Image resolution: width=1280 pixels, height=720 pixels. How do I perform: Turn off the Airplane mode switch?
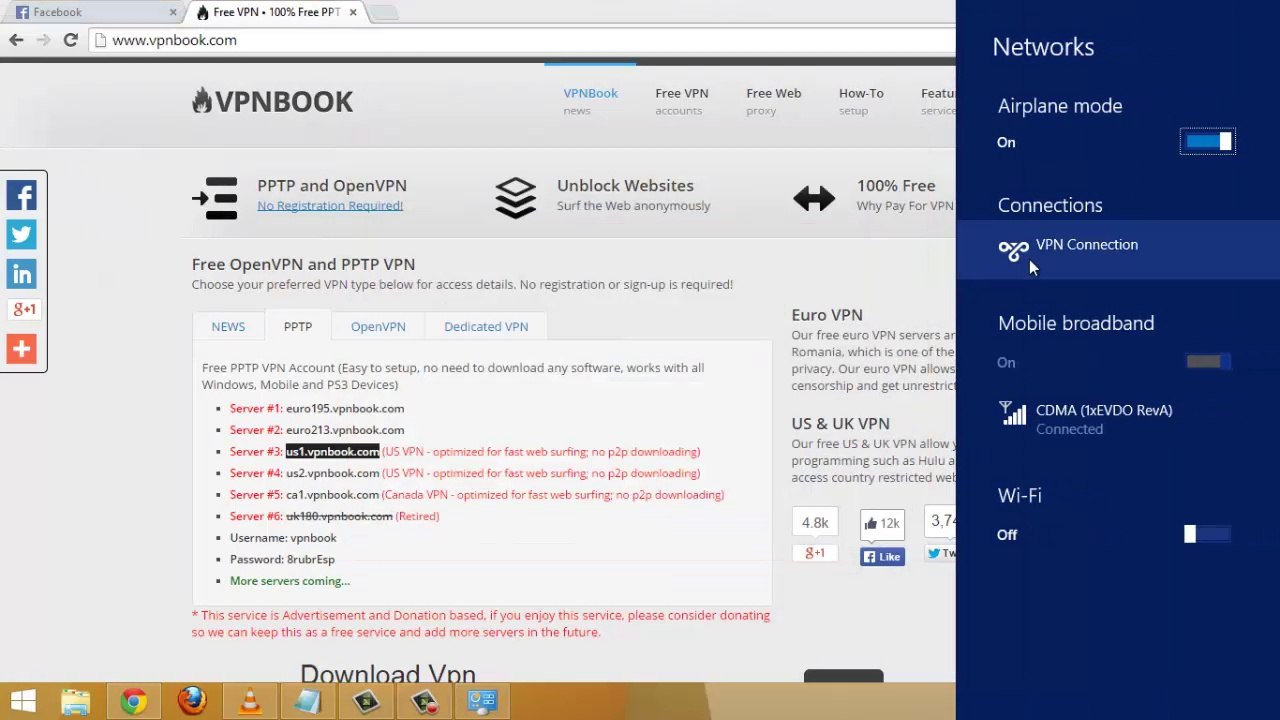(1208, 142)
